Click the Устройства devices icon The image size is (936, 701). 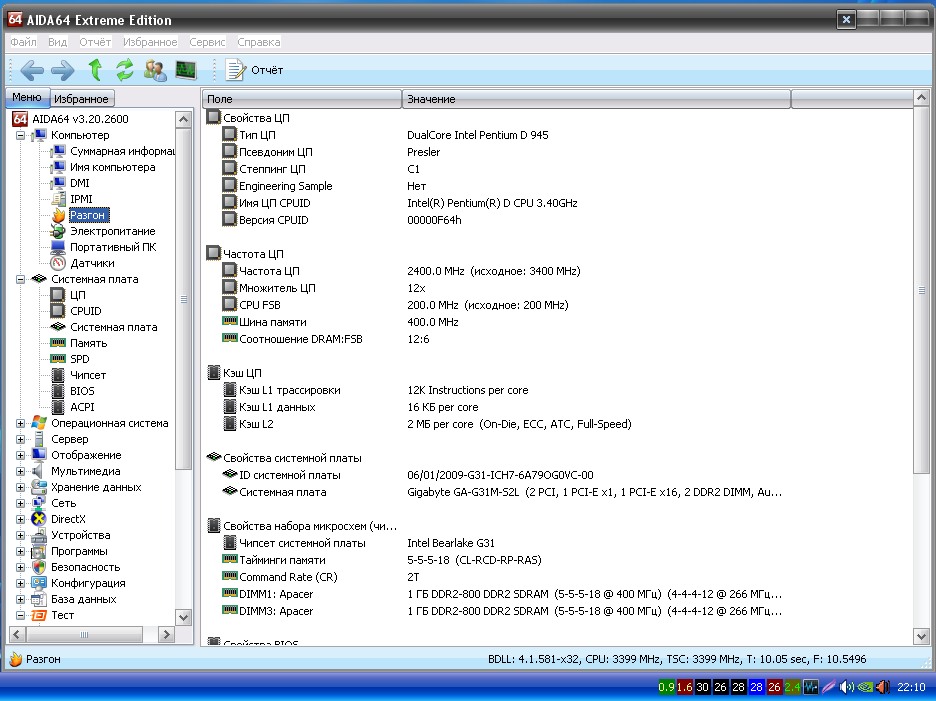[x=39, y=536]
